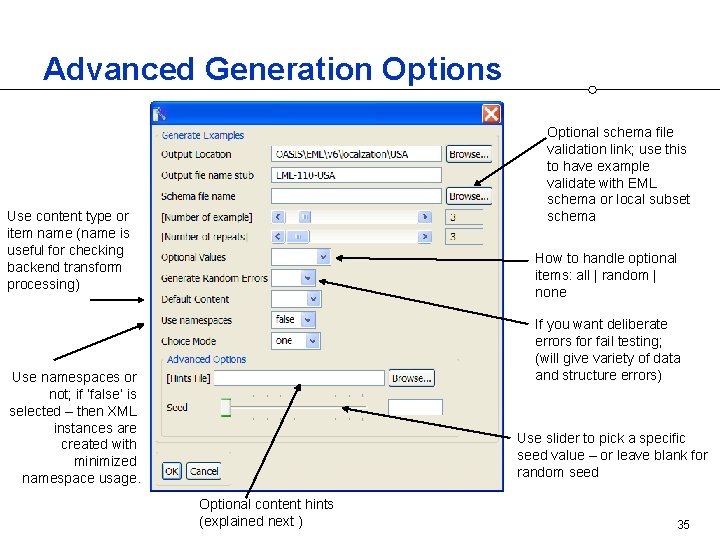Open the Optional Values dropdown
The width and height of the screenshot is (720, 540).
pyautogui.click(x=323, y=257)
